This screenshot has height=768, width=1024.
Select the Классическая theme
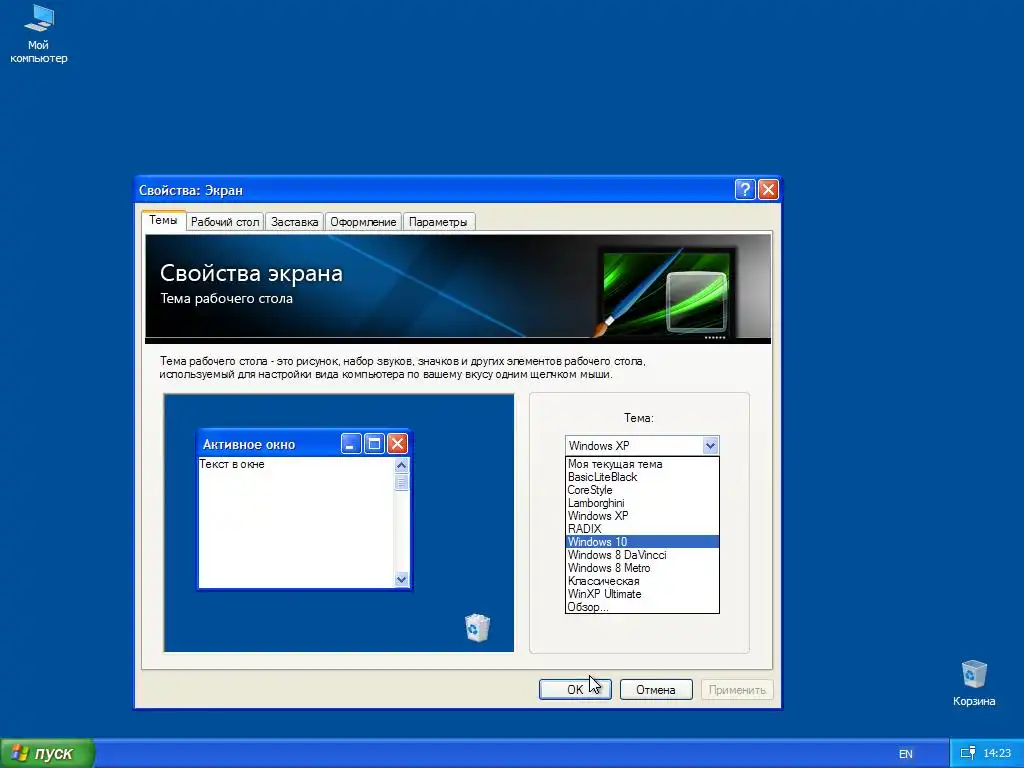tap(642, 581)
